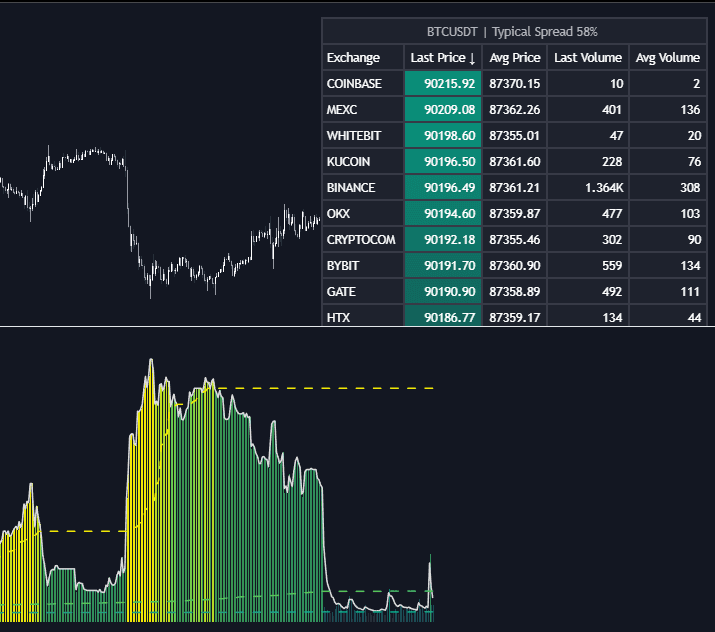Select the CRYPTOCOM exchange cell

[363, 239]
